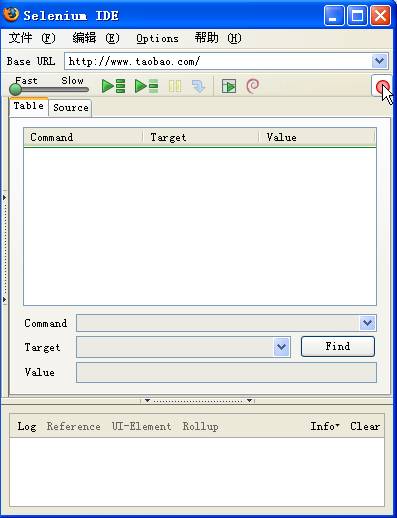The image size is (397, 518).
Task: Switch to the Reference tab
Action: pyautogui.click(x=73, y=426)
